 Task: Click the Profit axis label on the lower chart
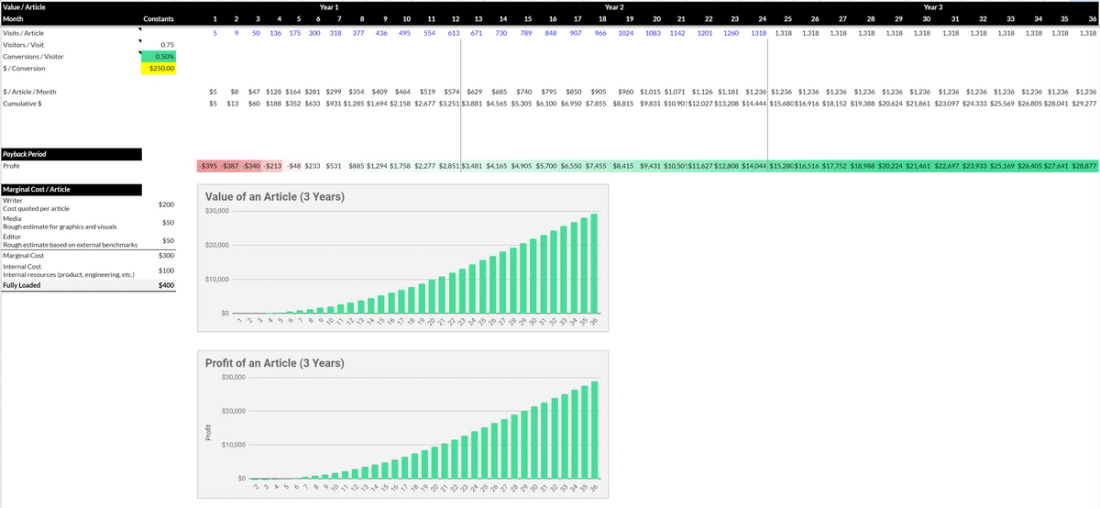coord(208,431)
